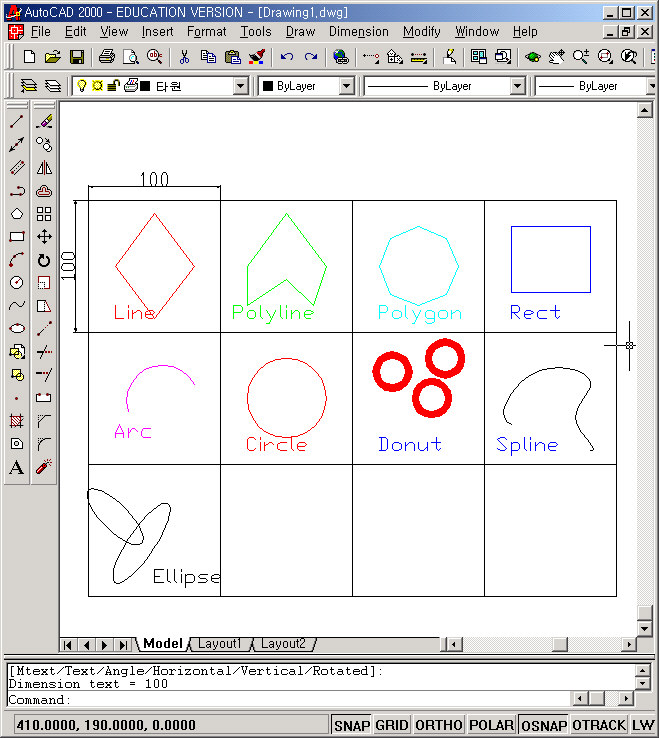Screen dimensions: 659x738
Task: Click the horizontal scroll right arrow
Action: point(629,644)
